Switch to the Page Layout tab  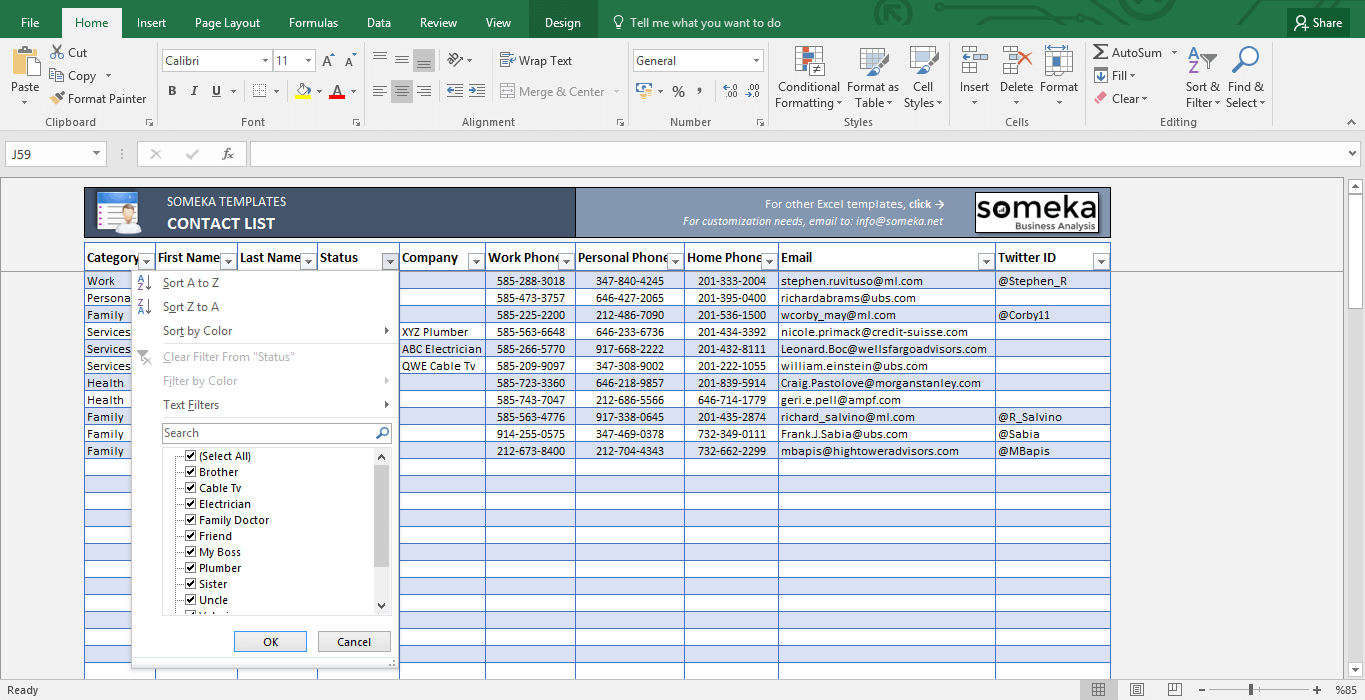(227, 22)
